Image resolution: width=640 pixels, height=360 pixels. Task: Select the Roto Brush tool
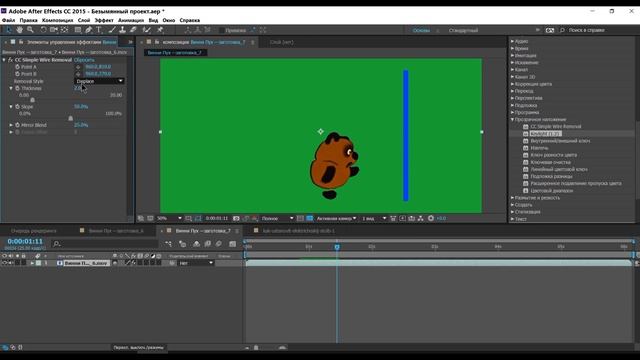click(147, 30)
